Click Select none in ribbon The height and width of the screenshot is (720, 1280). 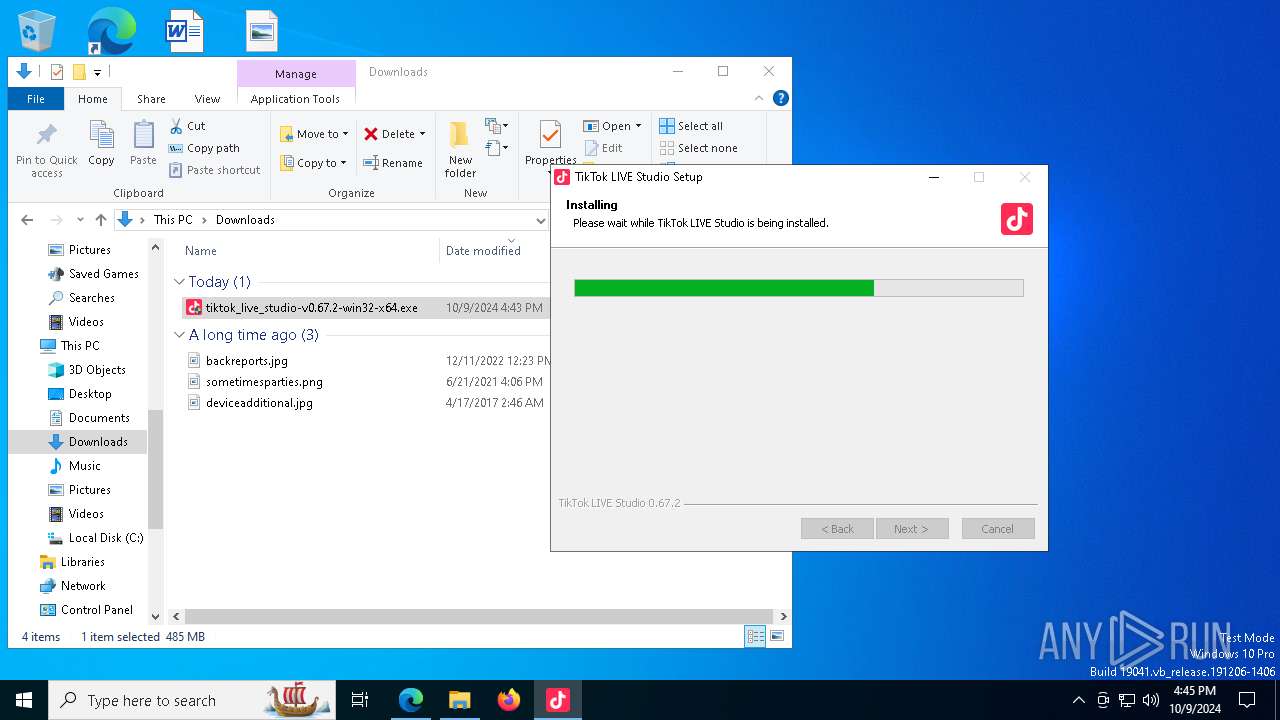point(698,148)
